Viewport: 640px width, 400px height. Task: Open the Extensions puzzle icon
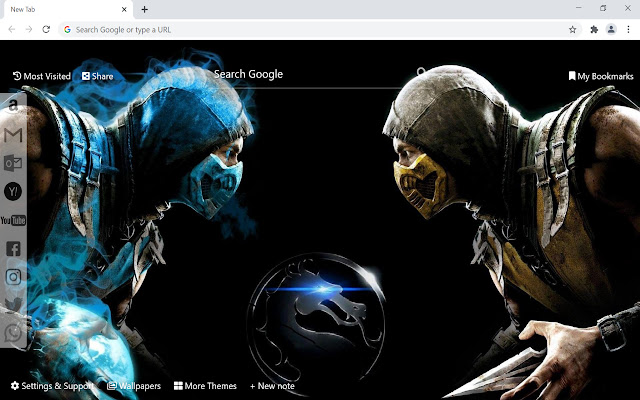tap(594, 29)
